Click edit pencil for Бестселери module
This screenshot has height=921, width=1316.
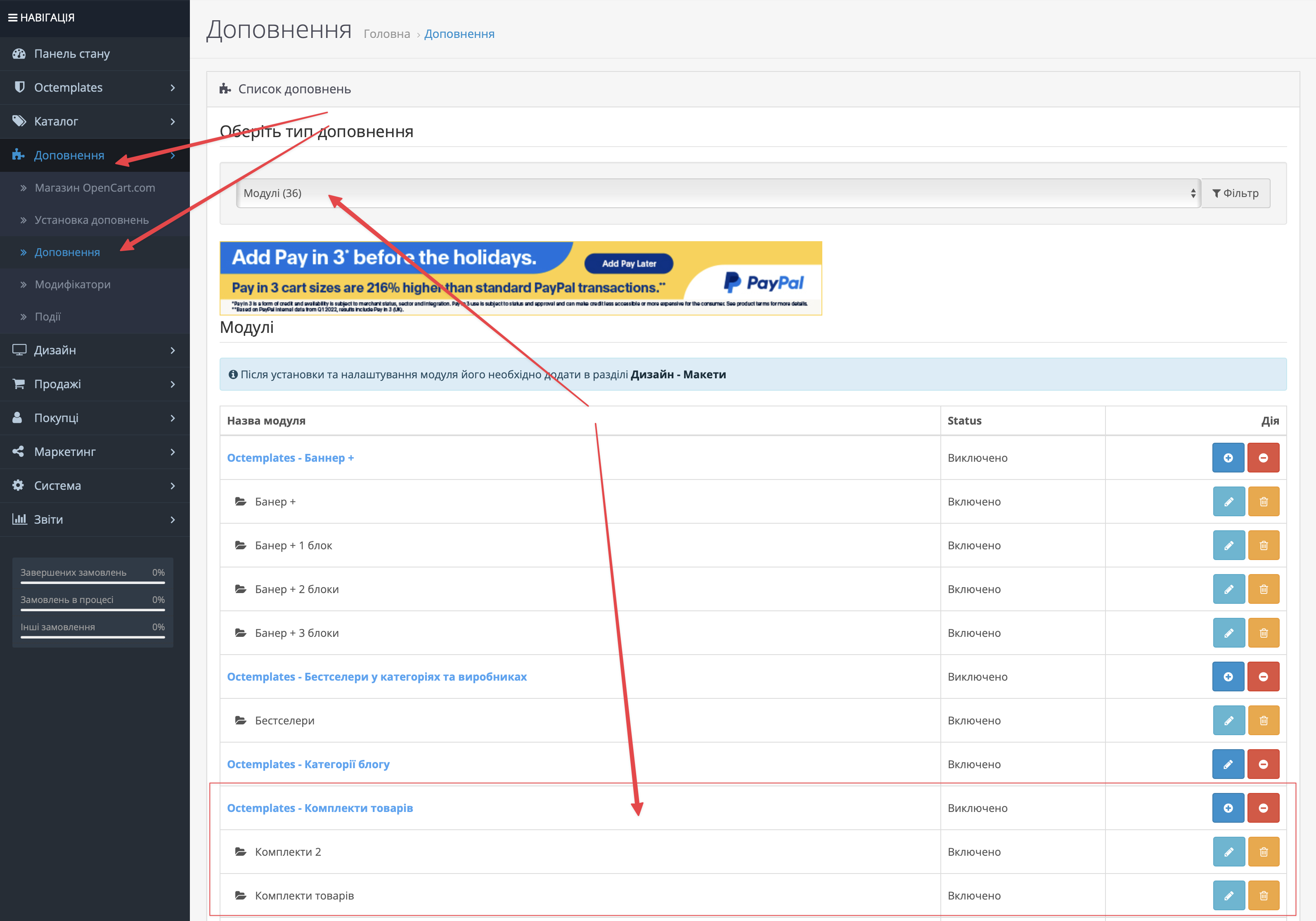pos(1228,721)
